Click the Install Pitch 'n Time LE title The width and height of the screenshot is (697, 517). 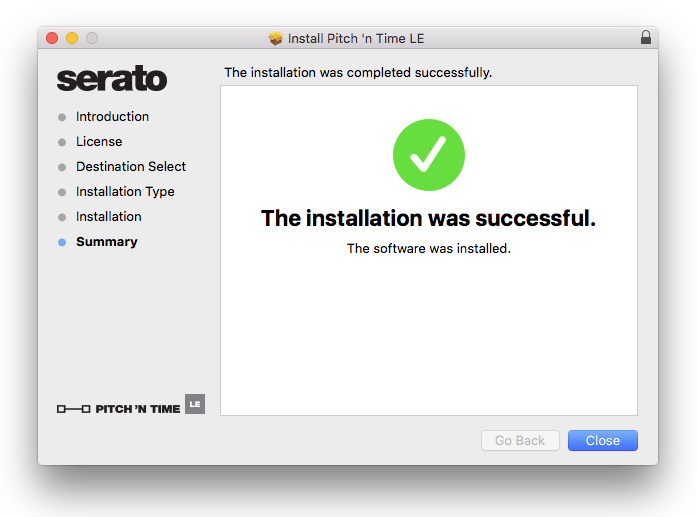(x=356, y=38)
